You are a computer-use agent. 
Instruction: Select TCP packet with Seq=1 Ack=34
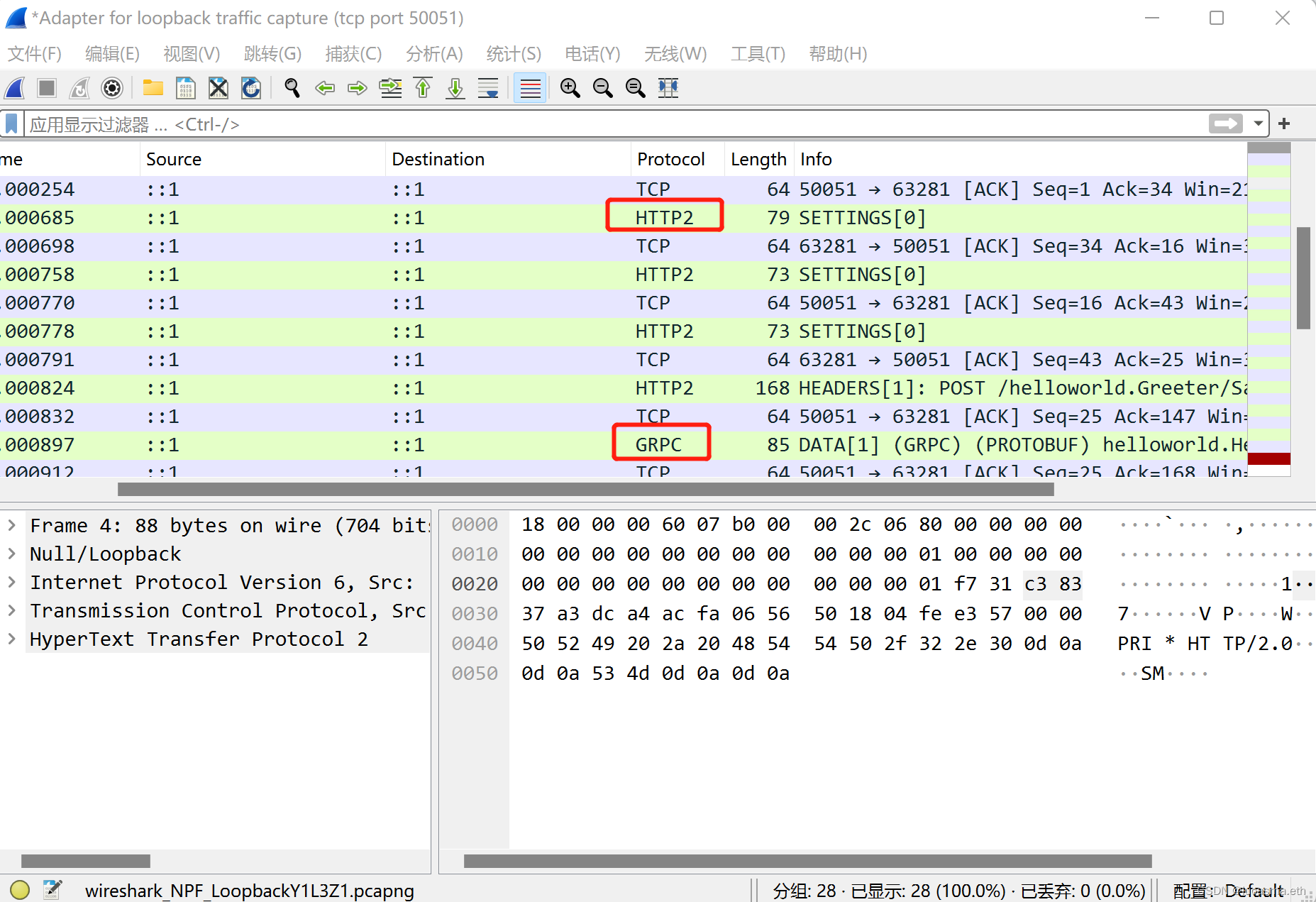point(623,189)
